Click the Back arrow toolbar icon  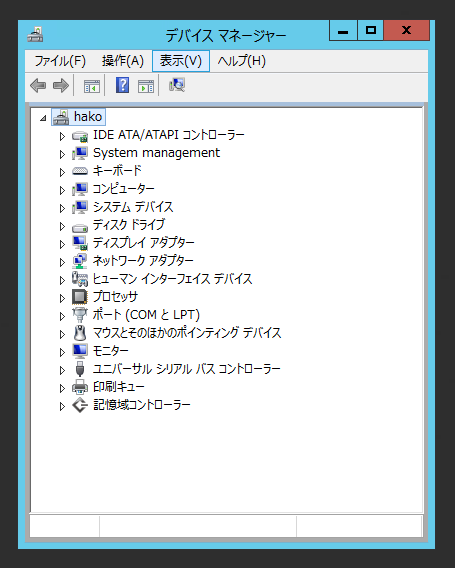[x=38, y=86]
